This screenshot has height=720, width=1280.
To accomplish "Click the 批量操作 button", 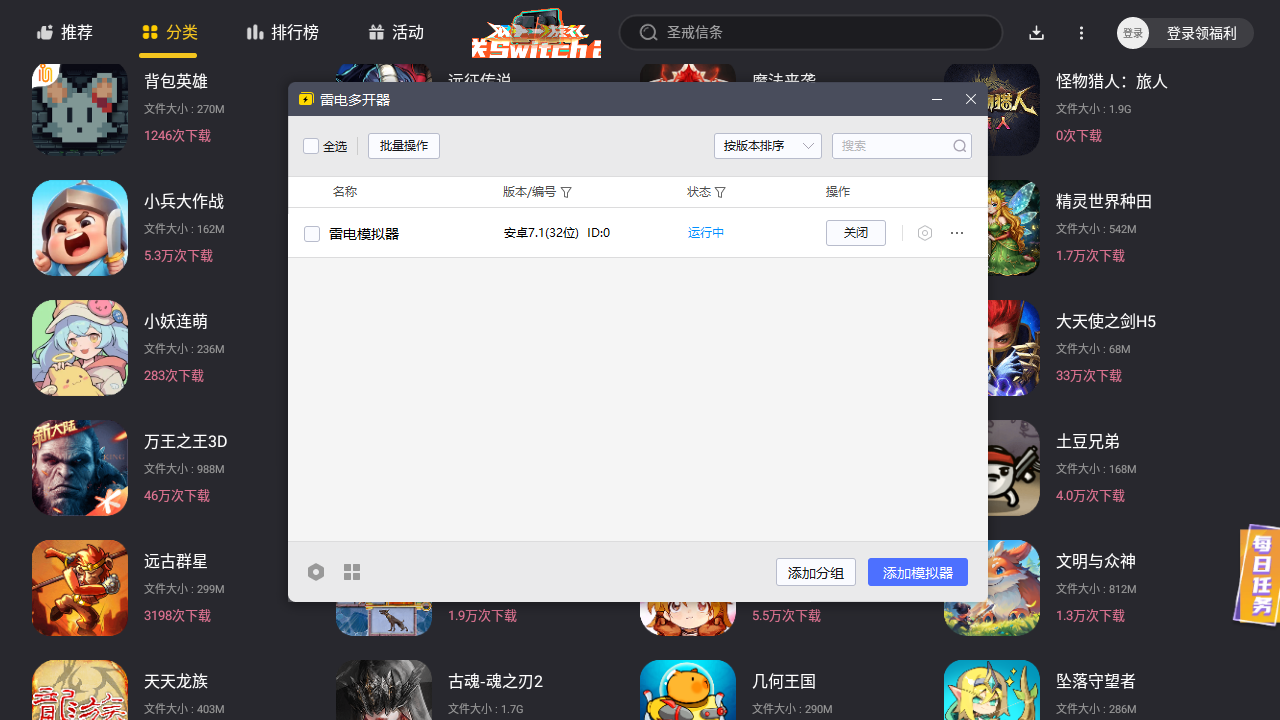I will [x=403, y=145].
